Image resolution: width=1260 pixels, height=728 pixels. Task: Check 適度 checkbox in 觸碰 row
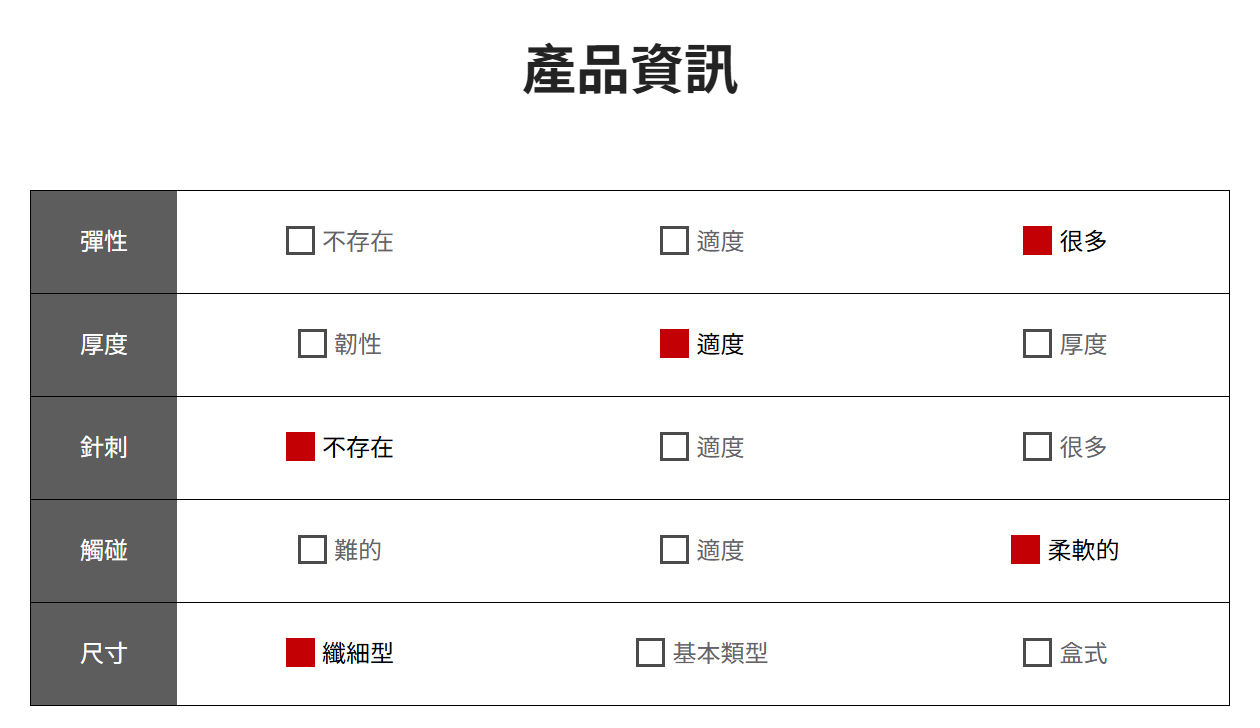tap(674, 550)
